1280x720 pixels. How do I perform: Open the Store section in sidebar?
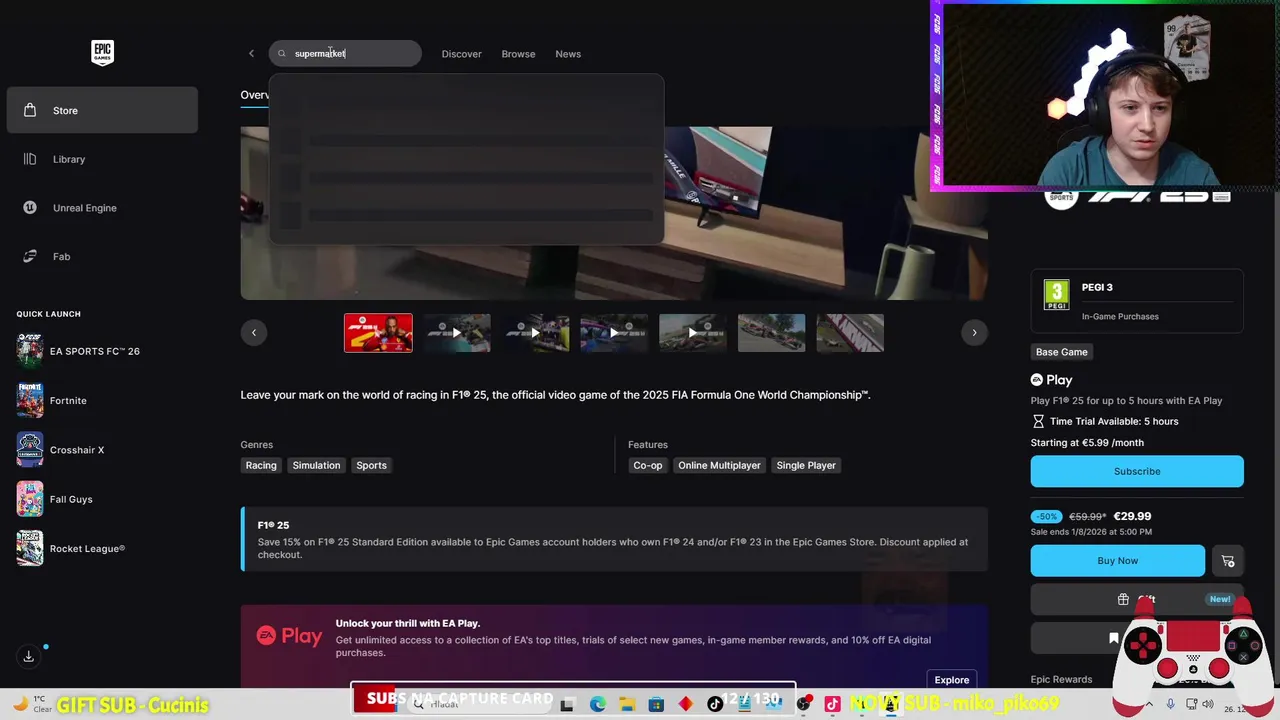click(x=102, y=110)
